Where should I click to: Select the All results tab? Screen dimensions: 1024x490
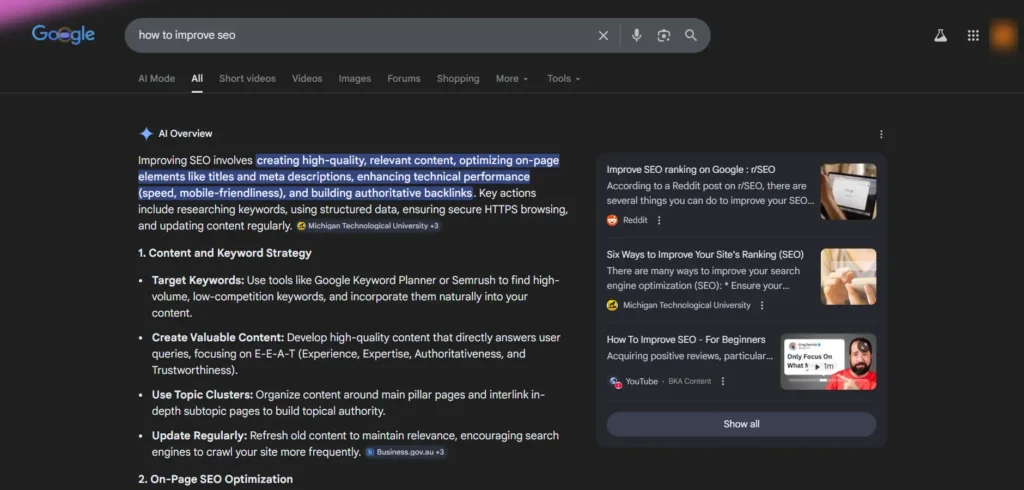(197, 78)
